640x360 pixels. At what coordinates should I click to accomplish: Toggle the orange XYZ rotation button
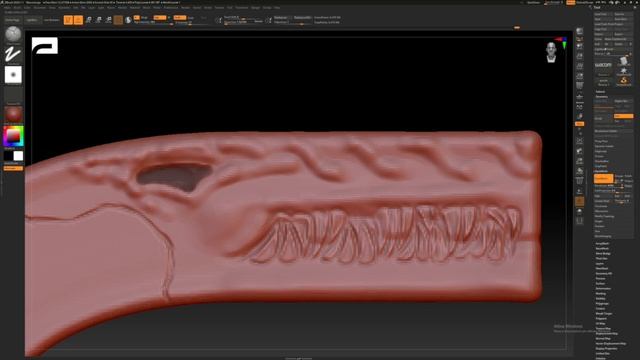pos(579,123)
